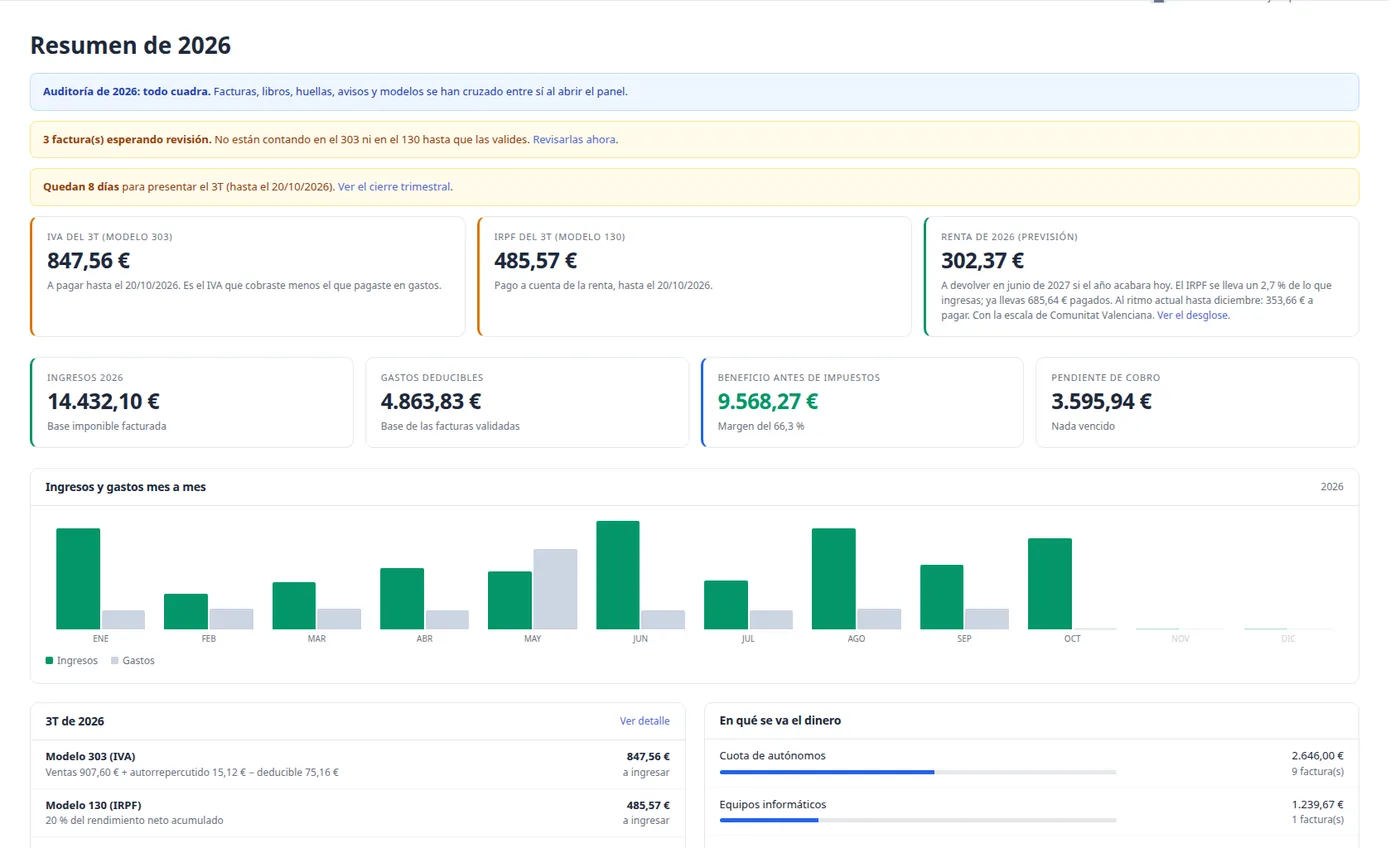Select the Renta de 2026 amount 302,37 €
Image resolution: width=1400 pixels, height=848 pixels.
(x=983, y=261)
